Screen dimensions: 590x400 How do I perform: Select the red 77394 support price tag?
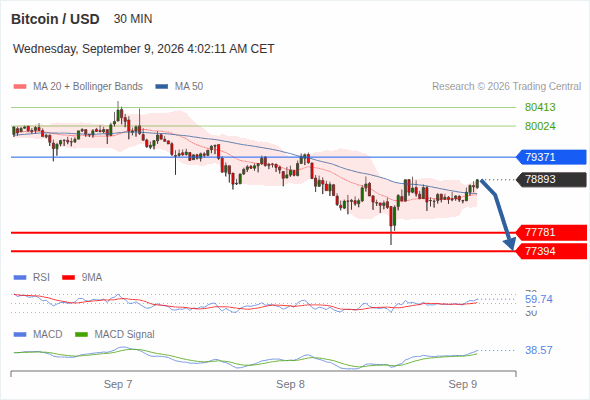(552, 251)
